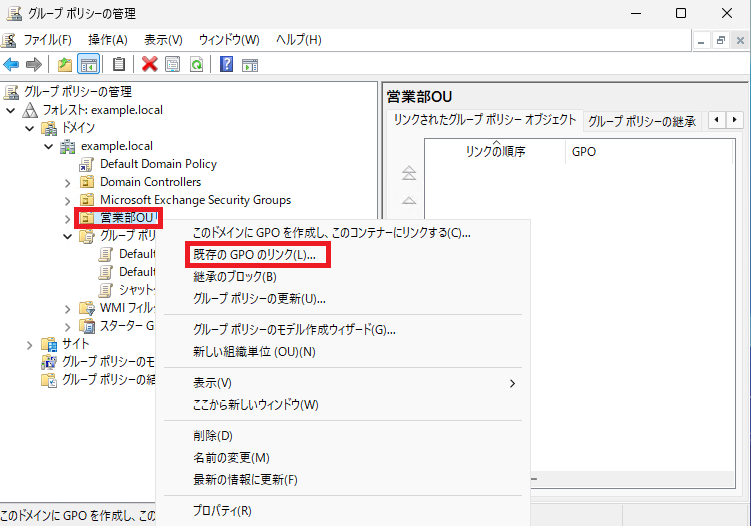Open the 操作(A) menu
The image size is (751, 526).
pyautogui.click(x=108, y=40)
